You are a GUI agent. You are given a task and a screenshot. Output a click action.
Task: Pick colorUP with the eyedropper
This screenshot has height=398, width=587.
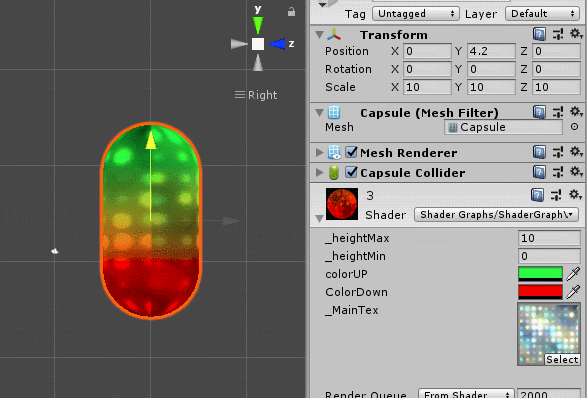[x=573, y=274]
